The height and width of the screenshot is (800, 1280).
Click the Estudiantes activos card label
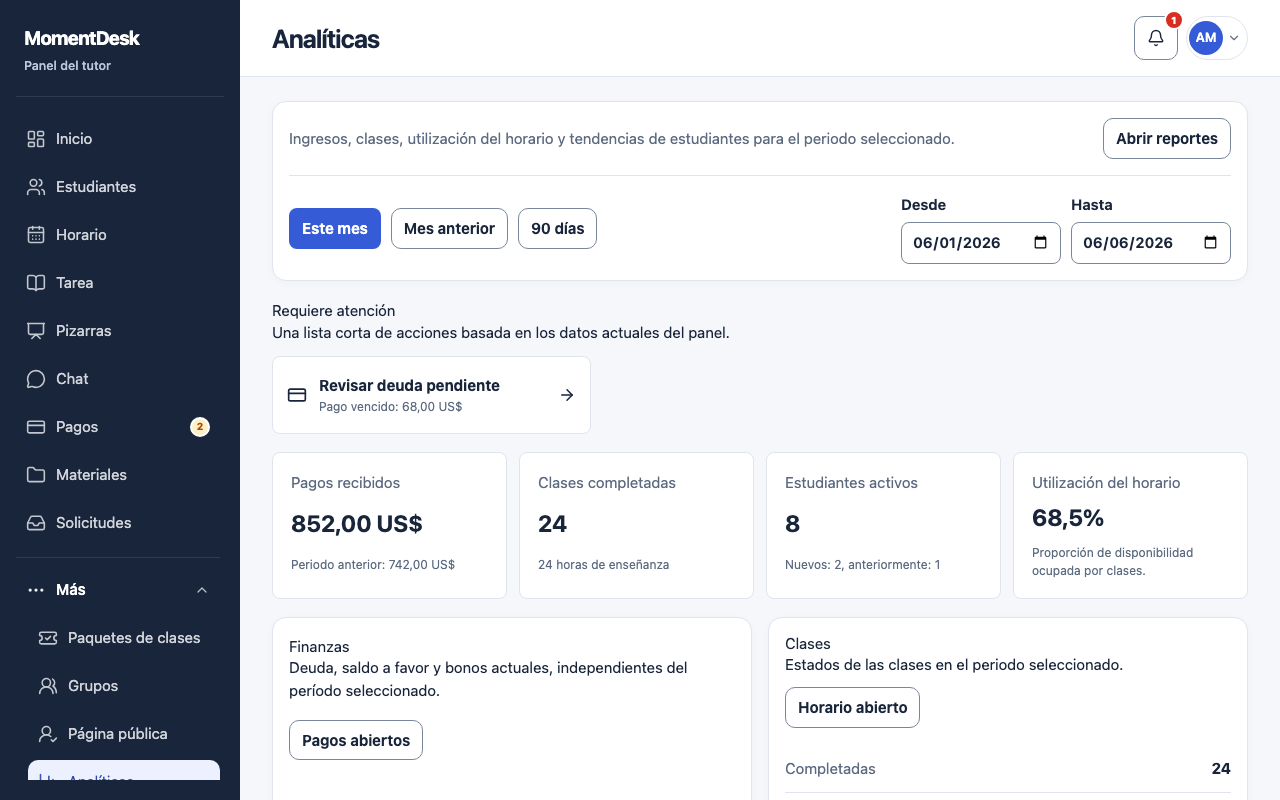[851, 483]
